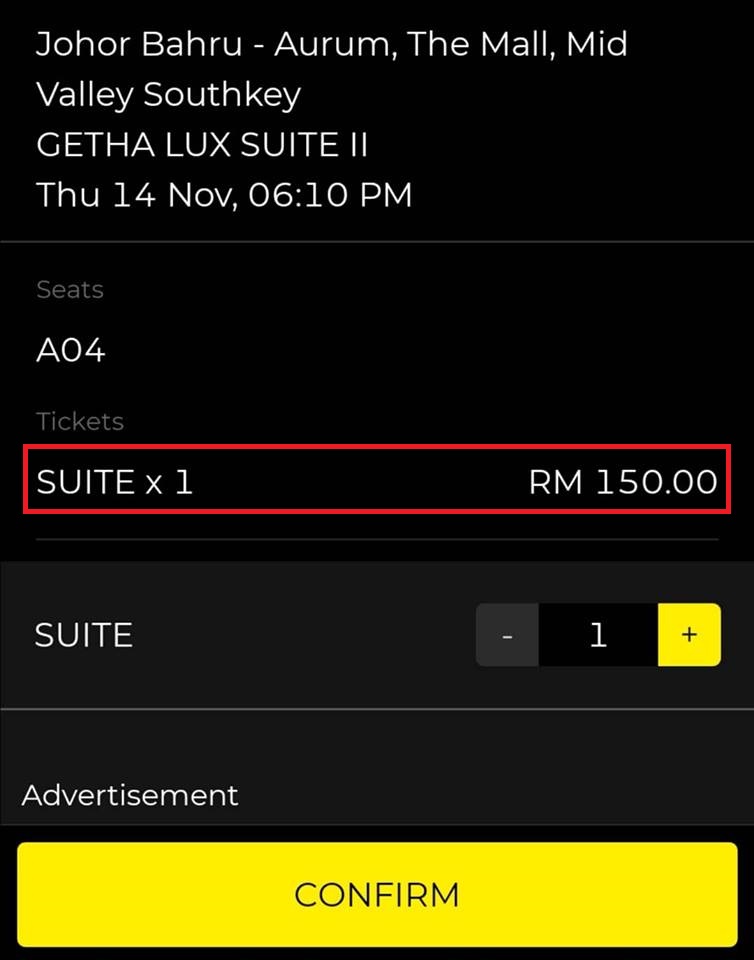The width and height of the screenshot is (754, 960).
Task: Click the GETHA LUX SUITE II hall name
Action: (x=202, y=146)
